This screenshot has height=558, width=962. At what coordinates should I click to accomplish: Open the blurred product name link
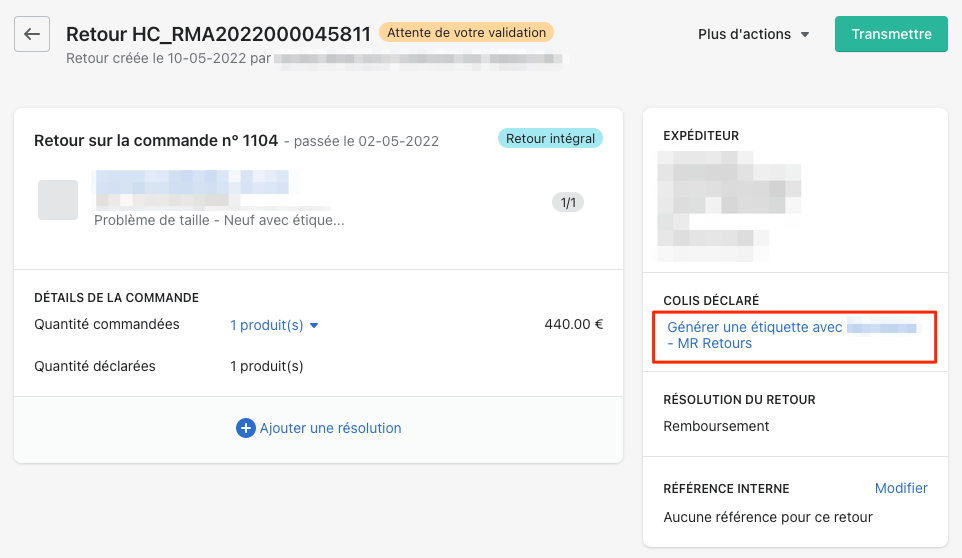[x=190, y=182]
